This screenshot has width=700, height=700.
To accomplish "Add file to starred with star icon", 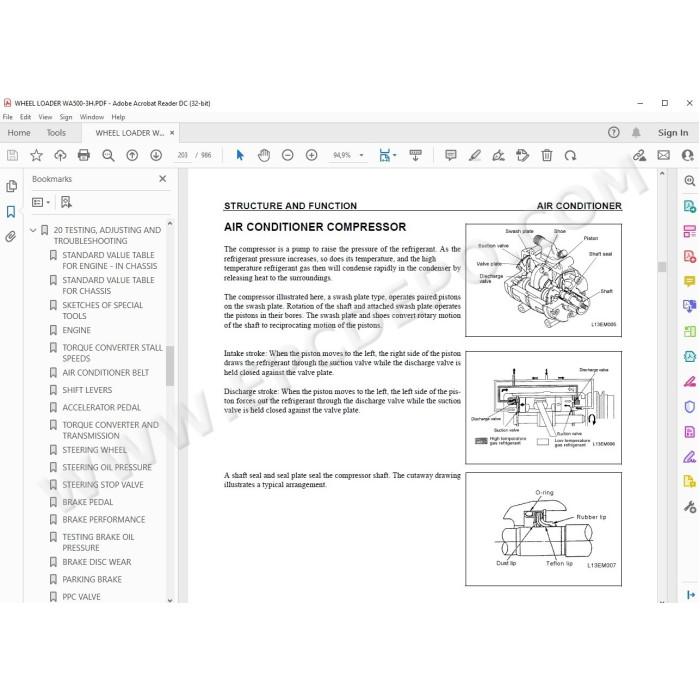I will point(36,155).
